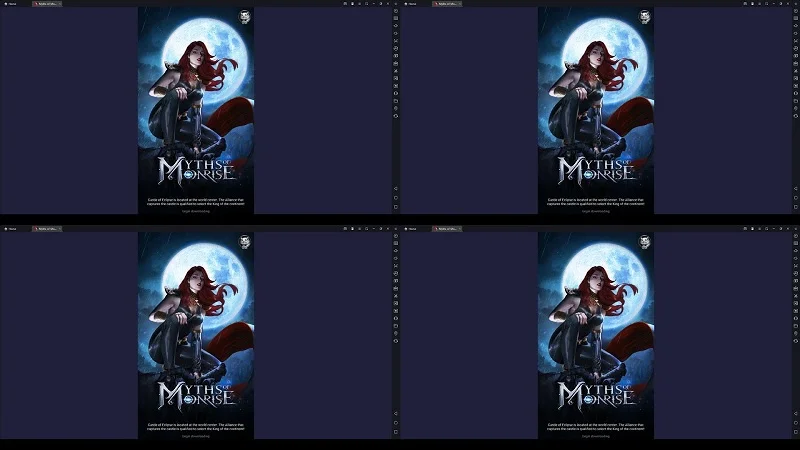This screenshot has width=800, height=450.
Task: Open keyboard mapping in top-right emulator sidebar
Action: click(x=796, y=18)
